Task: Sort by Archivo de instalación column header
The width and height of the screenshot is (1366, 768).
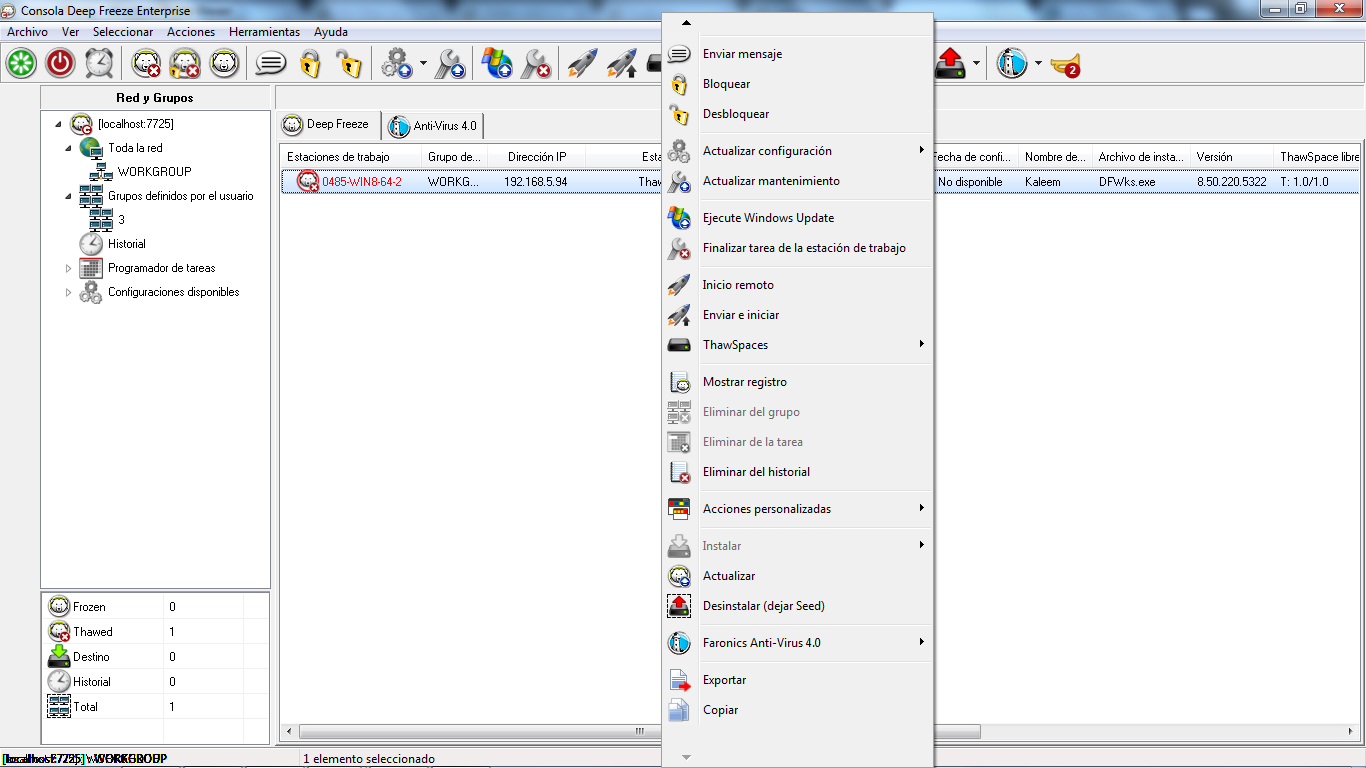Action: pyautogui.click(x=1141, y=157)
